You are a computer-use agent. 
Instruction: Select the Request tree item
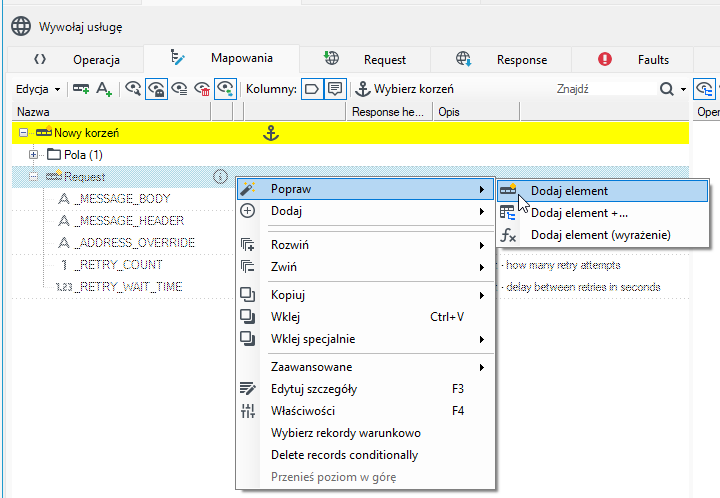[x=75, y=177]
